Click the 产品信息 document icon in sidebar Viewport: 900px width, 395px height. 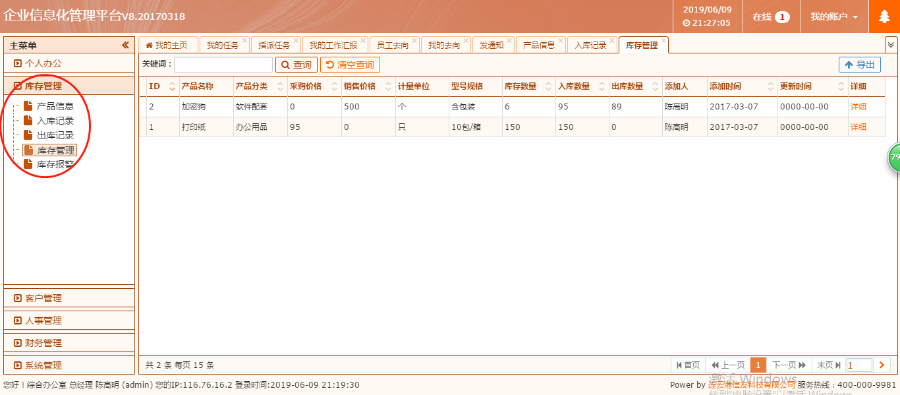point(28,106)
